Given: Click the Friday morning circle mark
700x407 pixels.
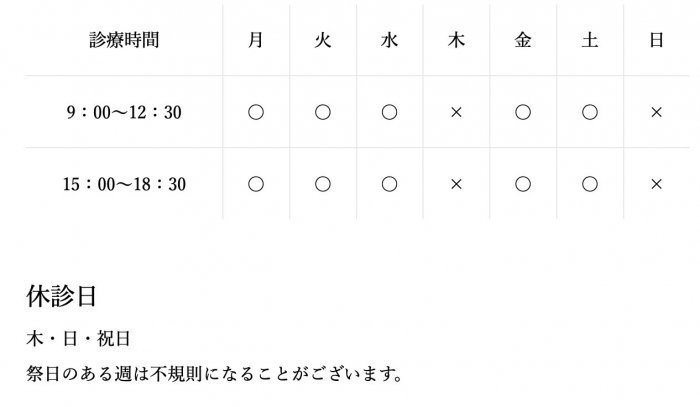Looking at the screenshot, I should 523,112.
